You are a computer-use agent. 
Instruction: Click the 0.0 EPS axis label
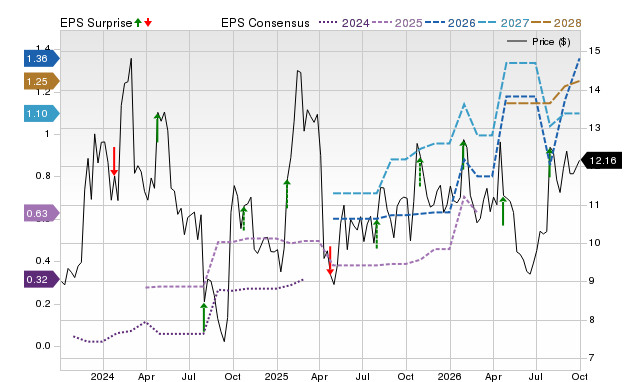point(43,346)
